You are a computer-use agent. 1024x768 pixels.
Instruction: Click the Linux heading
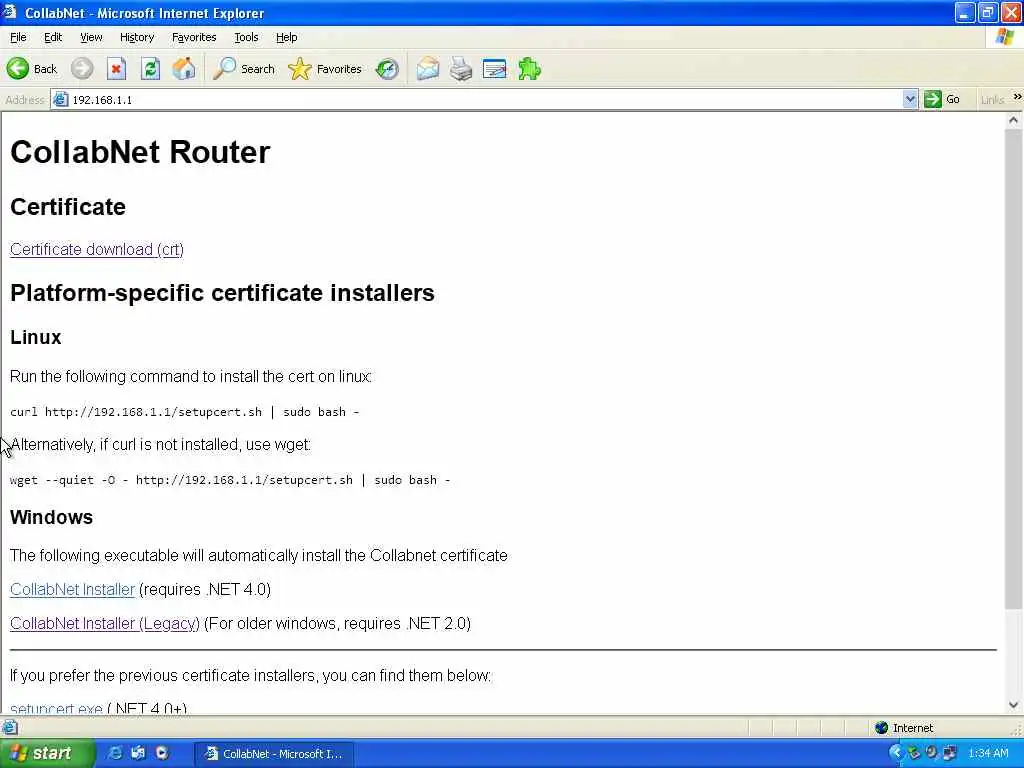[x=35, y=337]
